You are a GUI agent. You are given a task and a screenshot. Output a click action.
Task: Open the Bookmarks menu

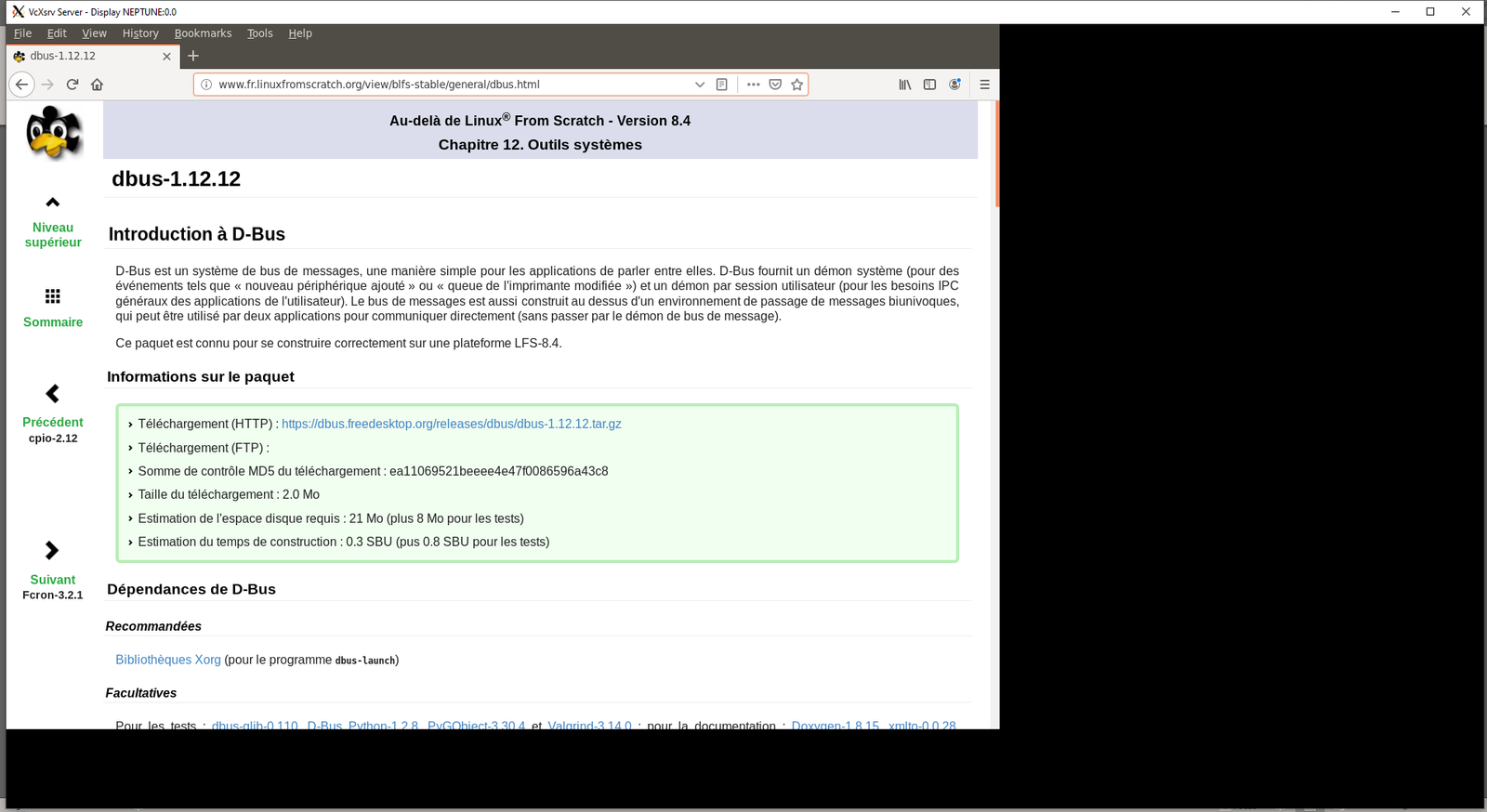[203, 33]
